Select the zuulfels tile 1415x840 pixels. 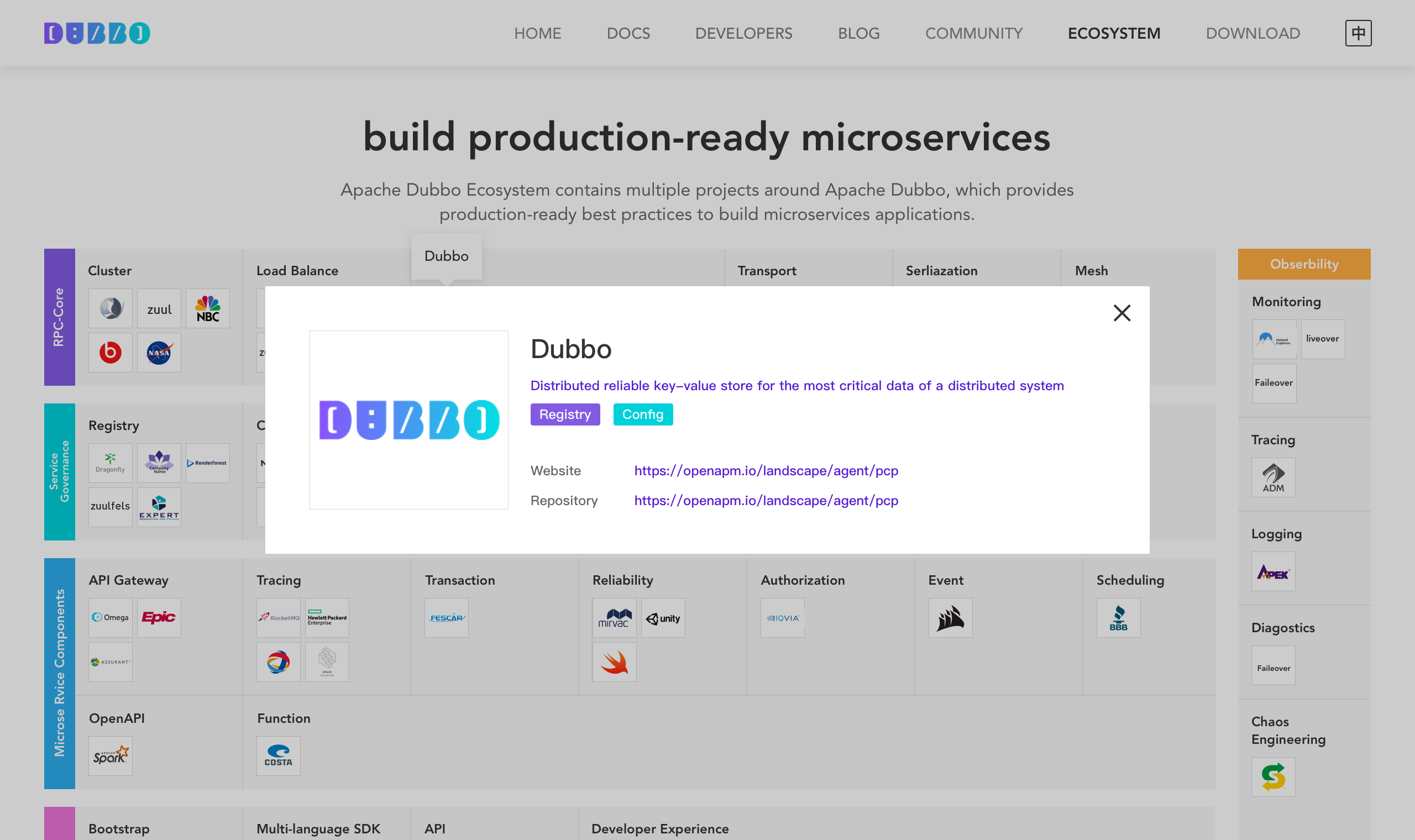click(111, 507)
